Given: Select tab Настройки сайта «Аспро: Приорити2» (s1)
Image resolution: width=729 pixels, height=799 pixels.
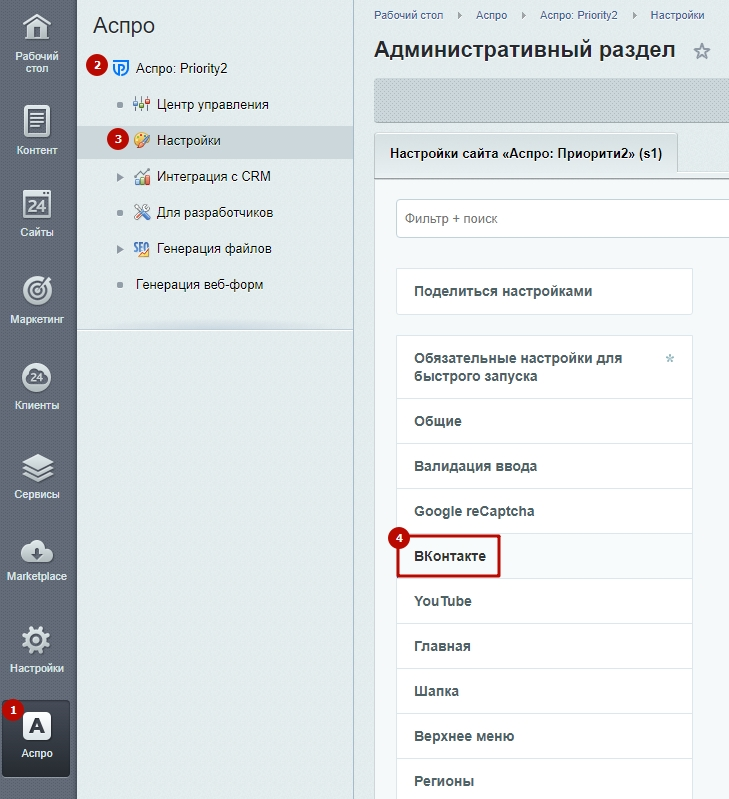Looking at the screenshot, I should [526, 153].
